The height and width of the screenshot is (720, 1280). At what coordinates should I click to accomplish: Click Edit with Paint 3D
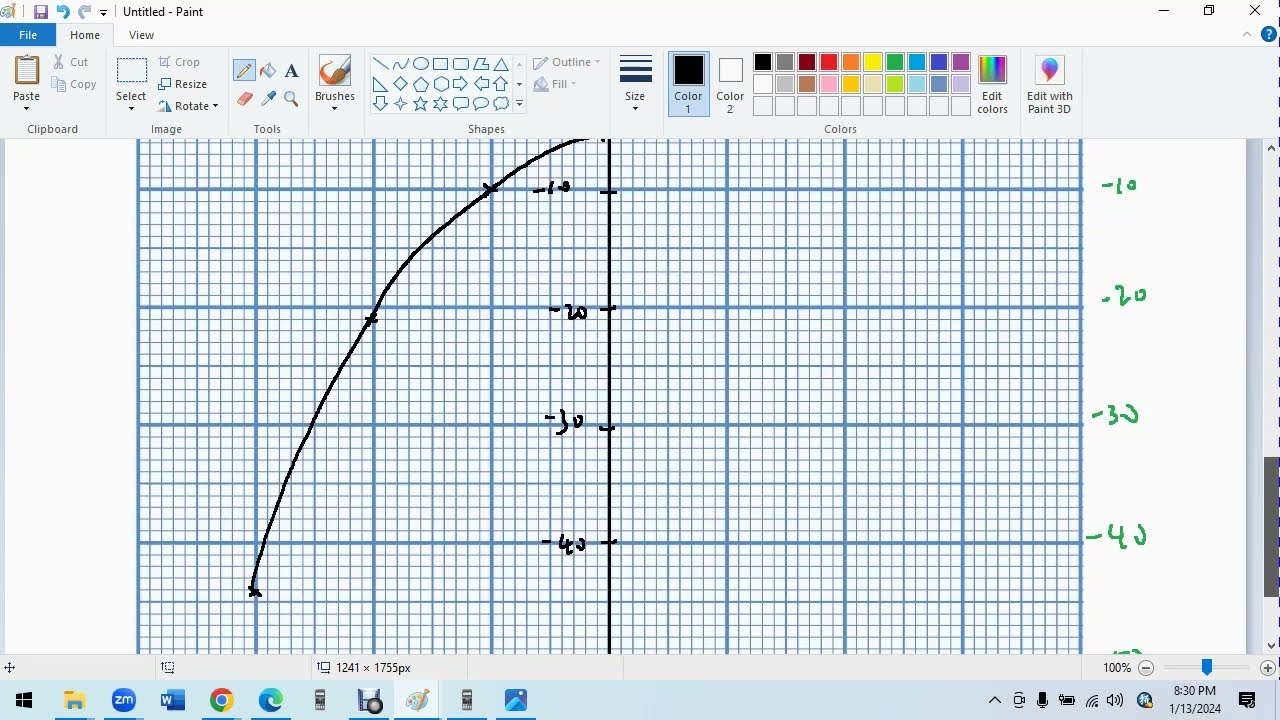click(1049, 84)
